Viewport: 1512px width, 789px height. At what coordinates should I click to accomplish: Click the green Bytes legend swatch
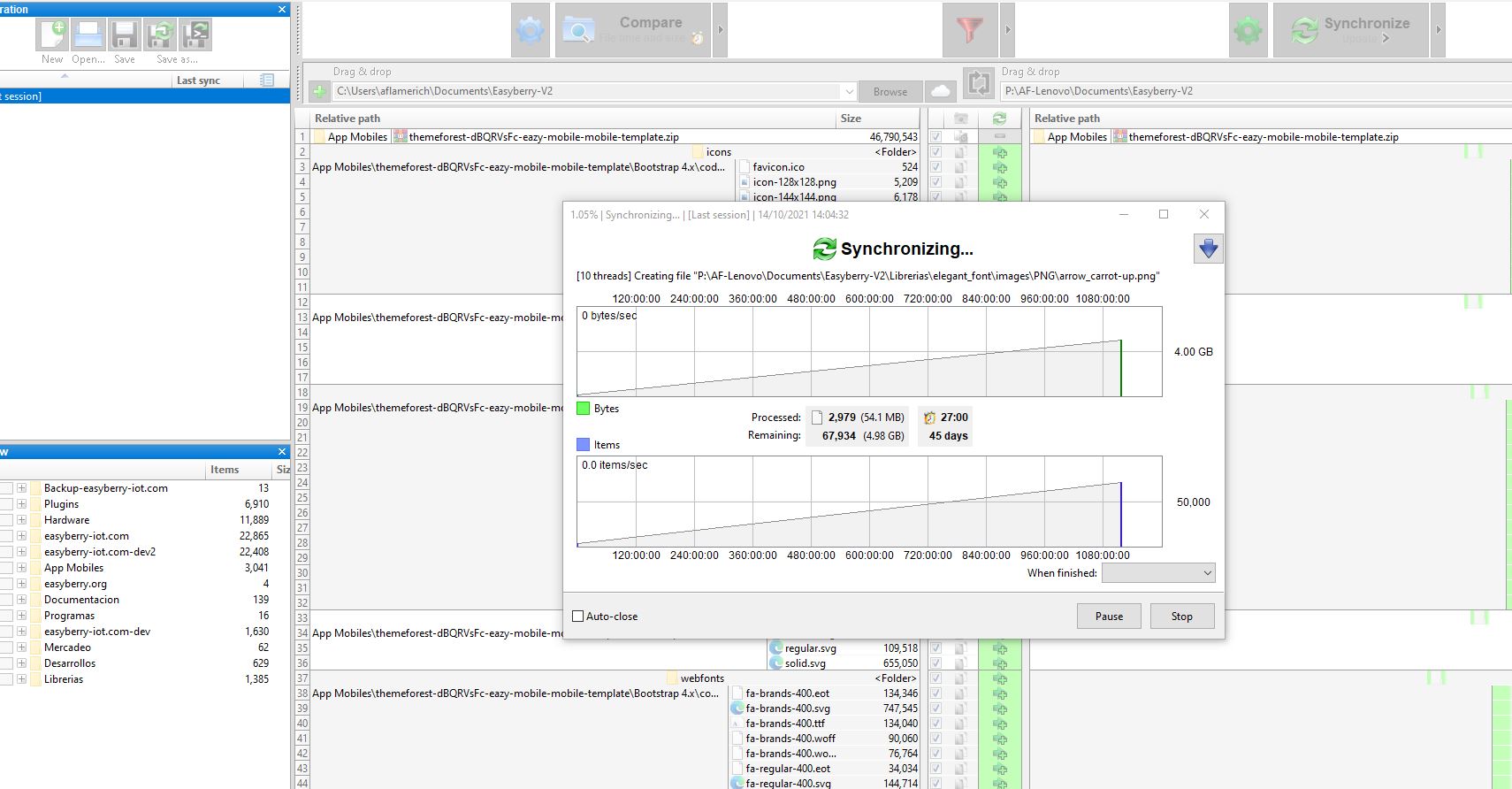coord(583,409)
